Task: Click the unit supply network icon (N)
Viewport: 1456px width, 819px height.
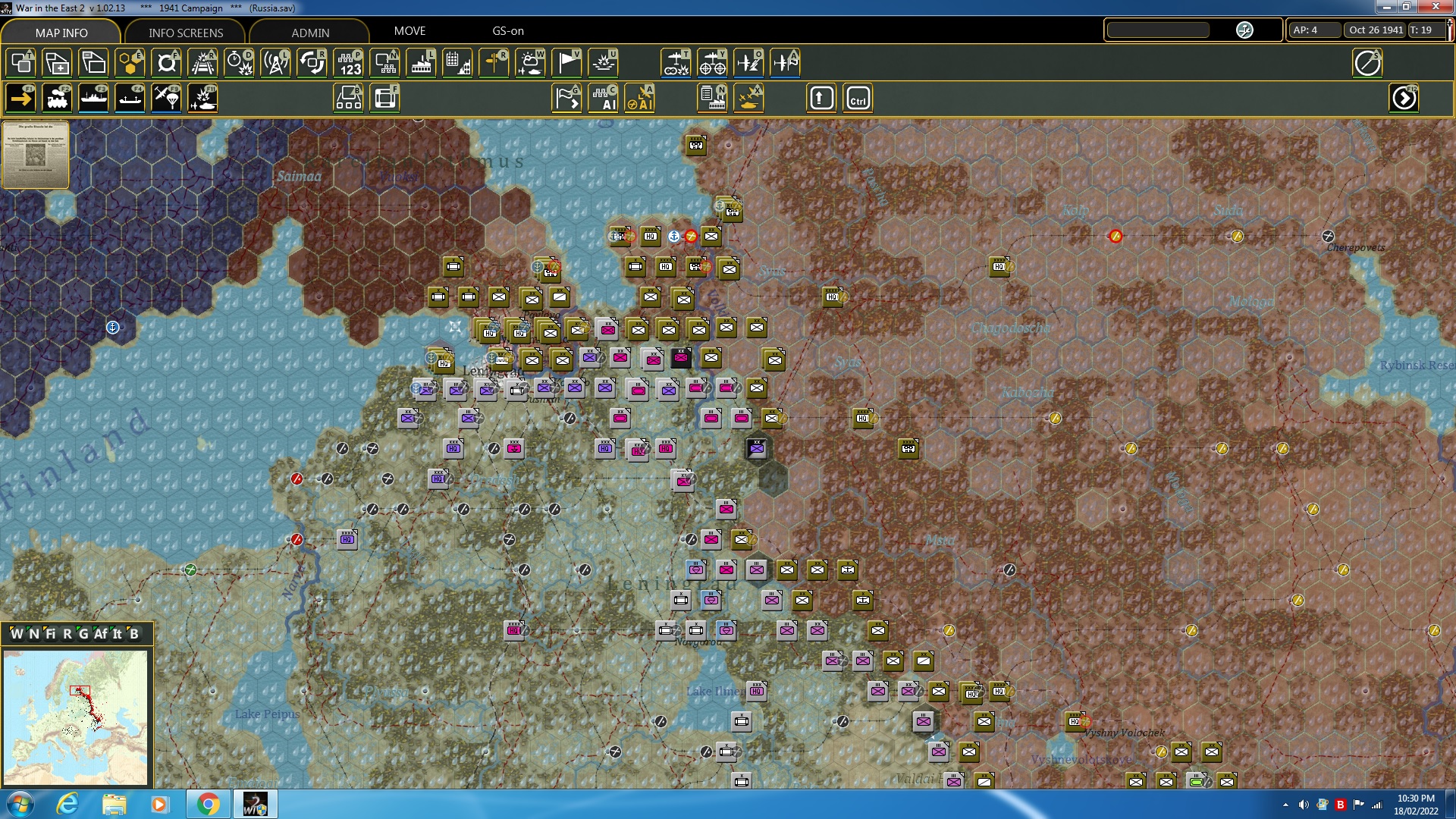Action: pos(384,63)
